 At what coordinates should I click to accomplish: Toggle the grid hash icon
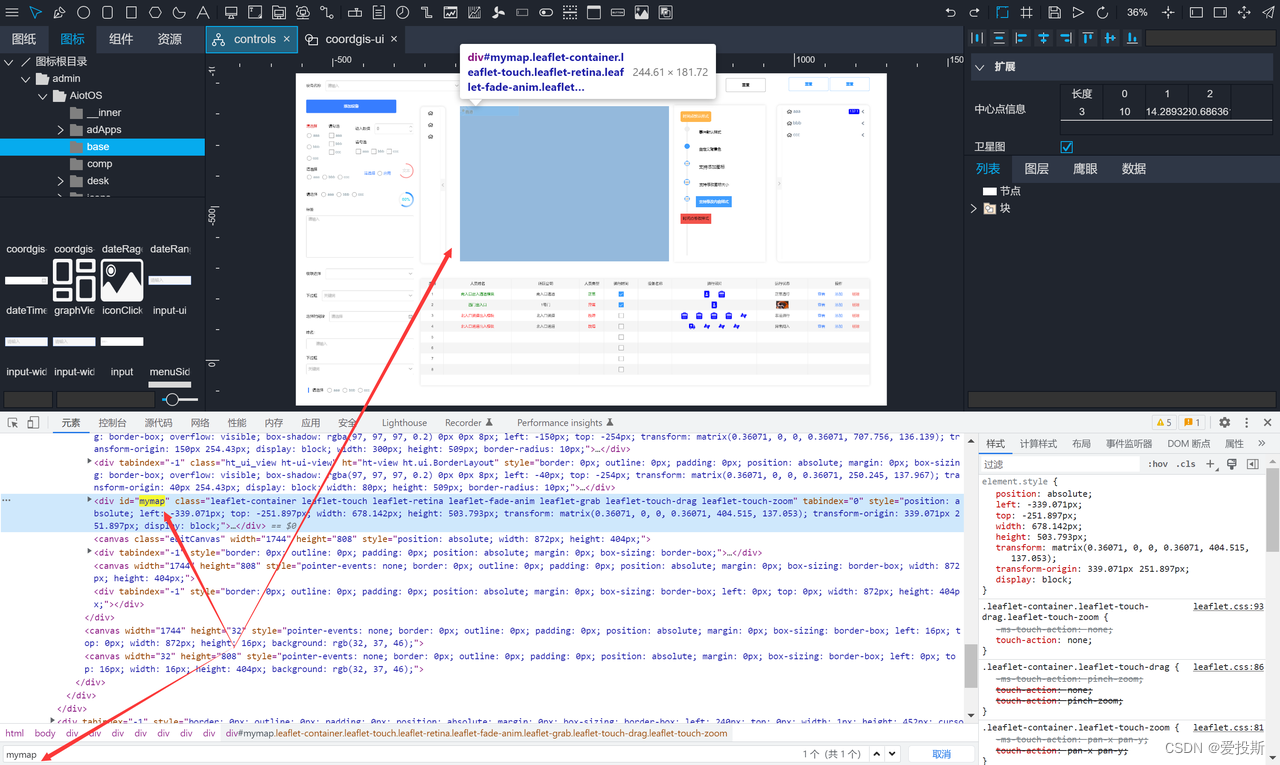pyautogui.click(x=1027, y=13)
